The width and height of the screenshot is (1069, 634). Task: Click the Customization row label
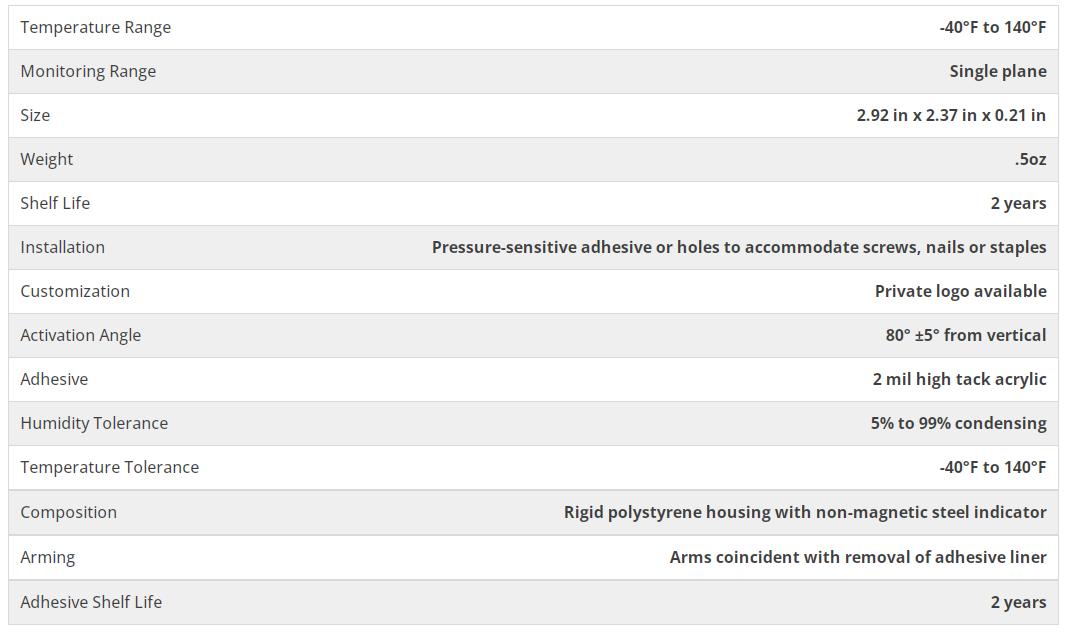point(75,291)
